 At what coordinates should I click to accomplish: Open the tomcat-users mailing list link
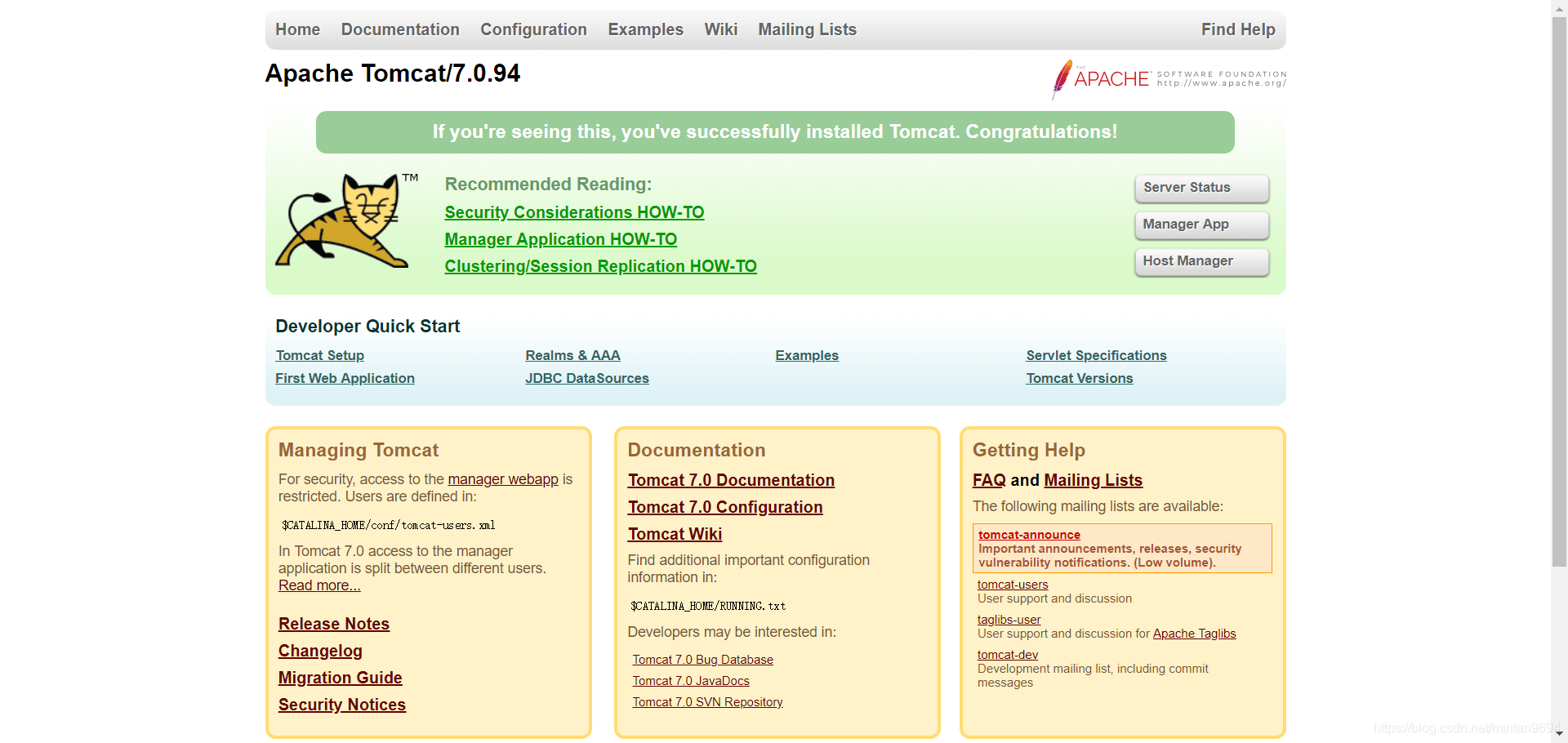tap(1013, 585)
